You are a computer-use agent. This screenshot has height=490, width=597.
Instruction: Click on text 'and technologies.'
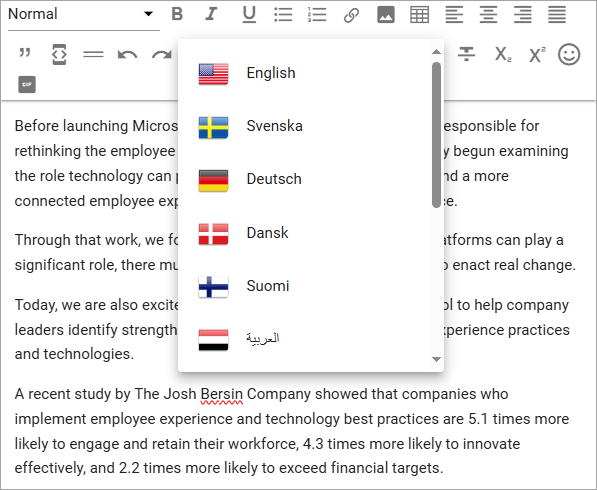(74, 354)
